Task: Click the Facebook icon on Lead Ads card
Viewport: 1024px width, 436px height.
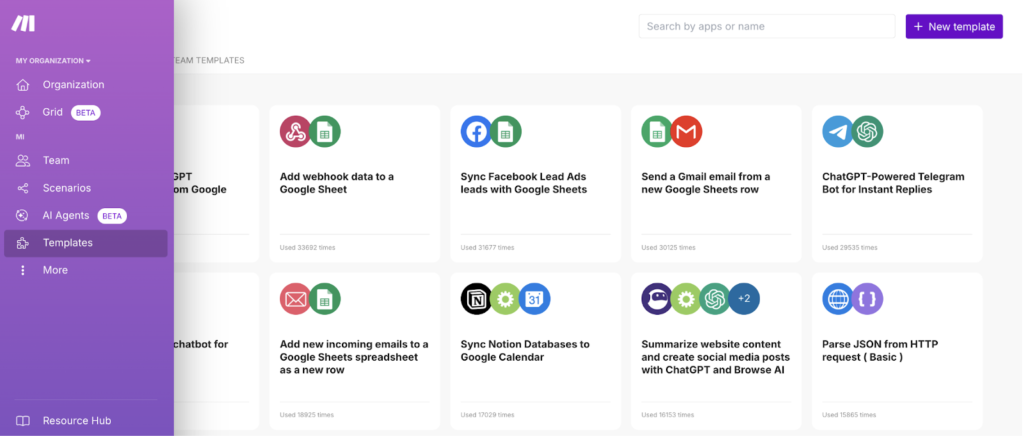Action: (476, 131)
